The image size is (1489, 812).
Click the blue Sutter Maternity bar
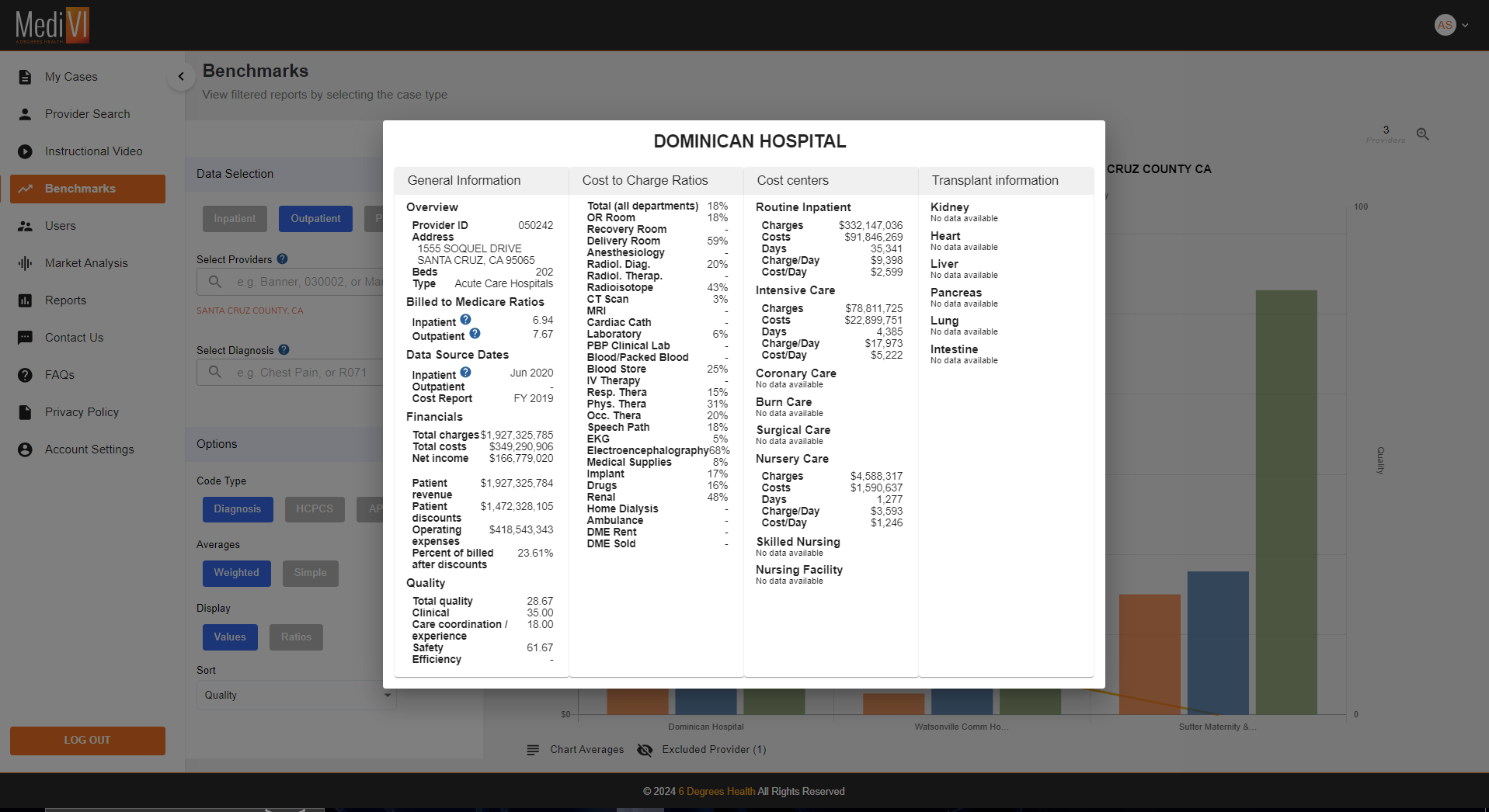coord(1218,643)
